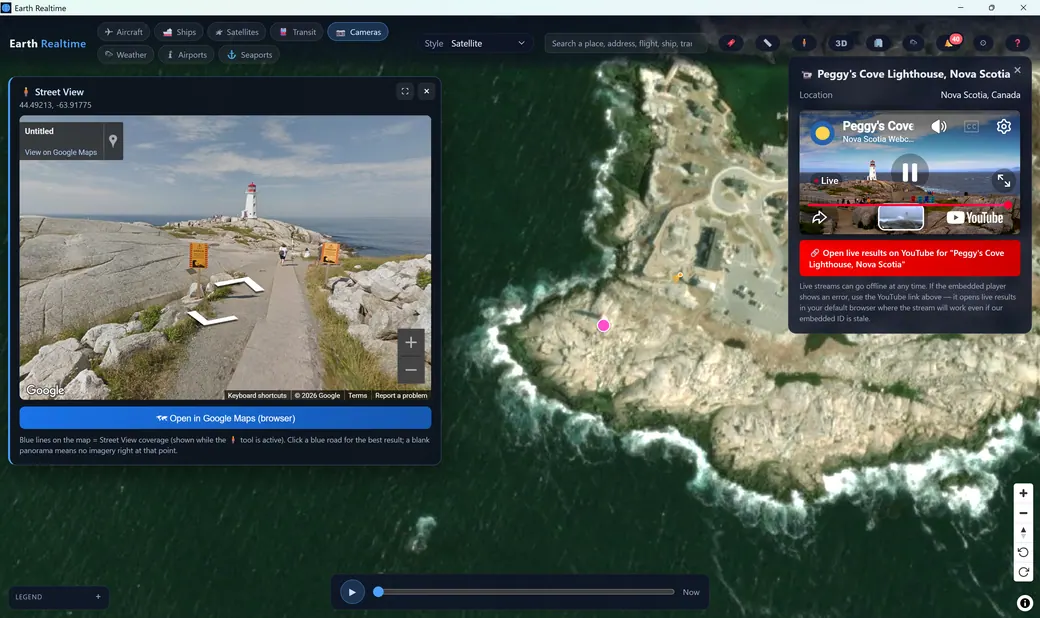Click the Nova Scotia channel avatar

click(822, 133)
